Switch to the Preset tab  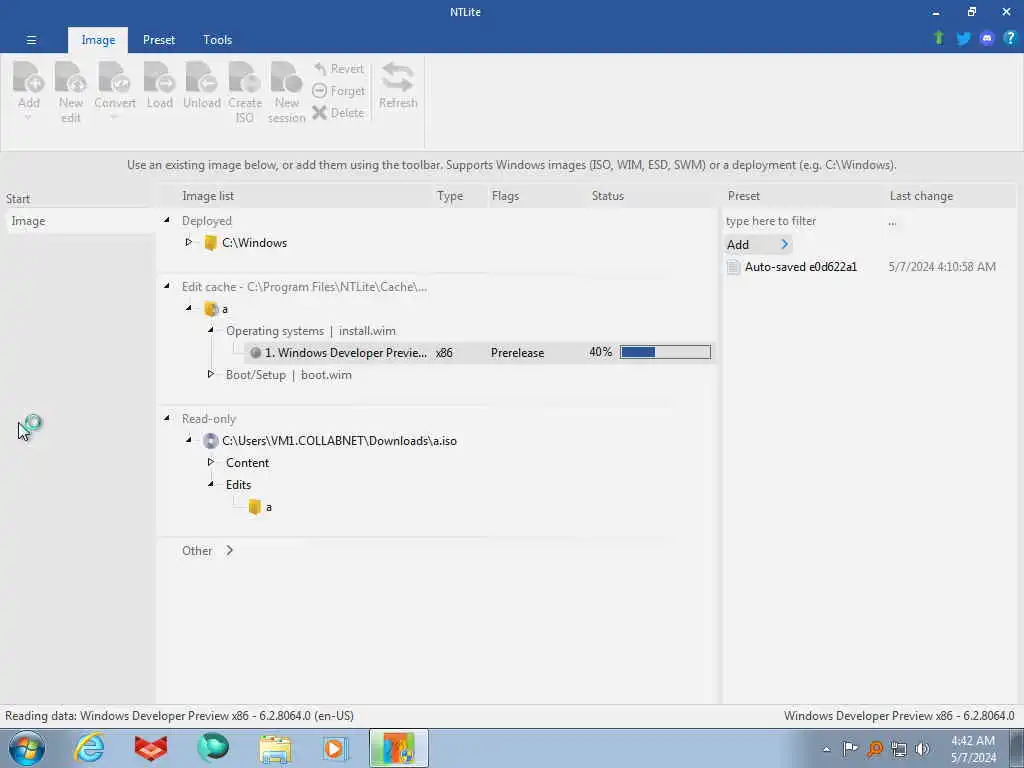coord(159,40)
